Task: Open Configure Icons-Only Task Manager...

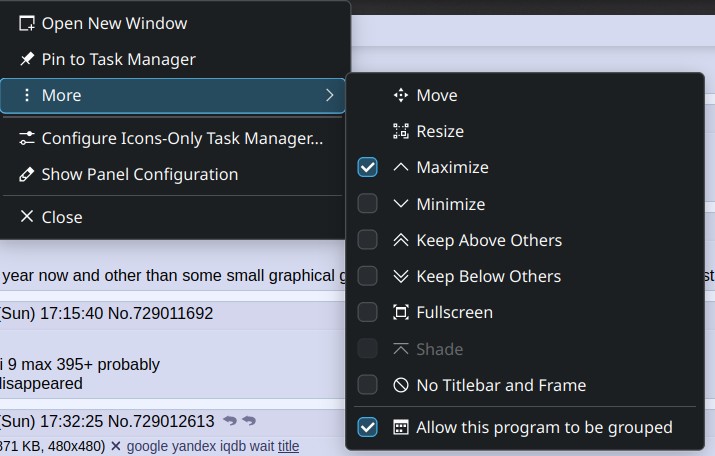Action: [x=172, y=138]
